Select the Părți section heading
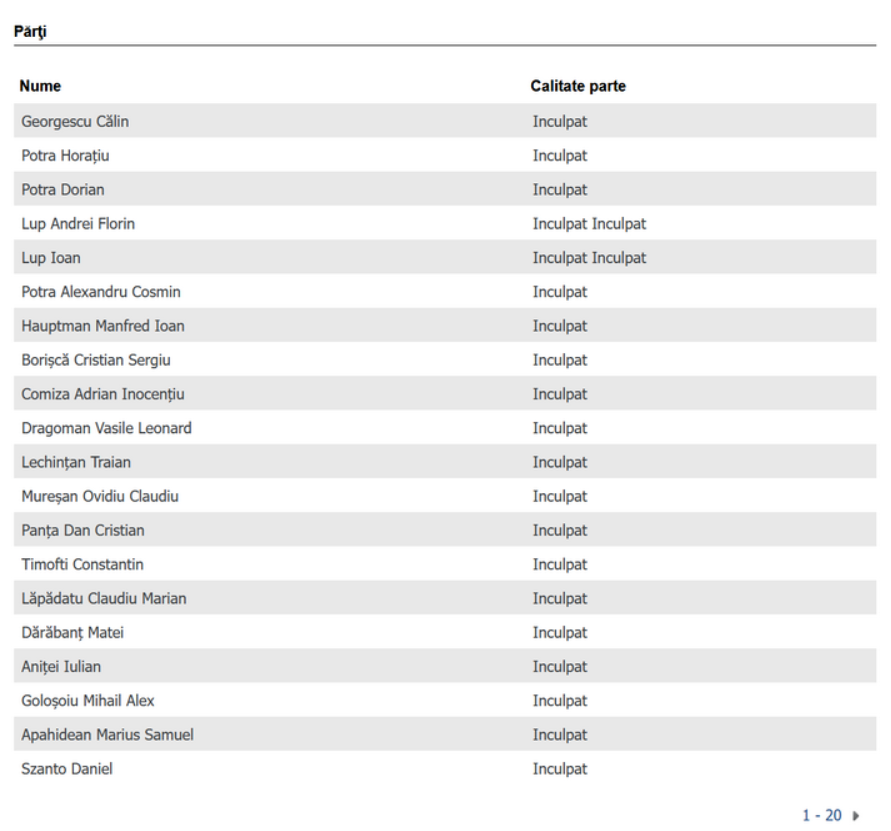Screen dimensions: 891x831 [x=30, y=32]
